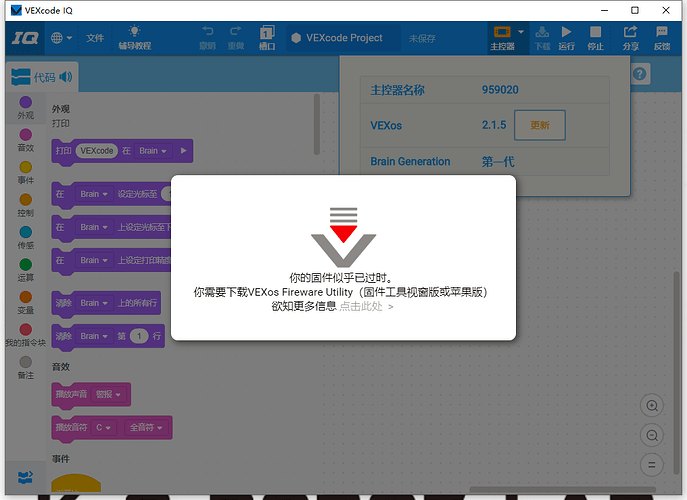Select the 事件 events category

click(25, 173)
